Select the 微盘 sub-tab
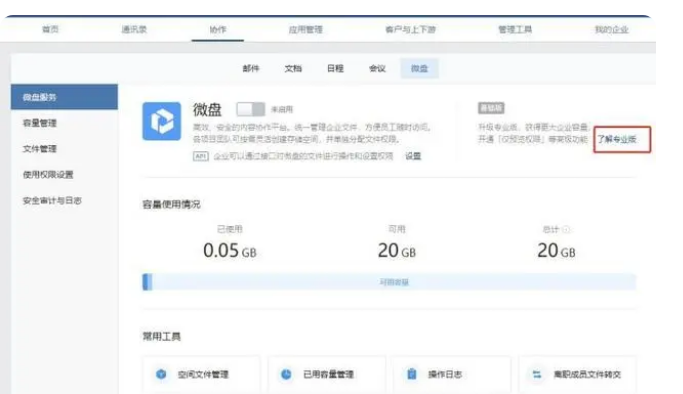683x394 pixels. 419,68
